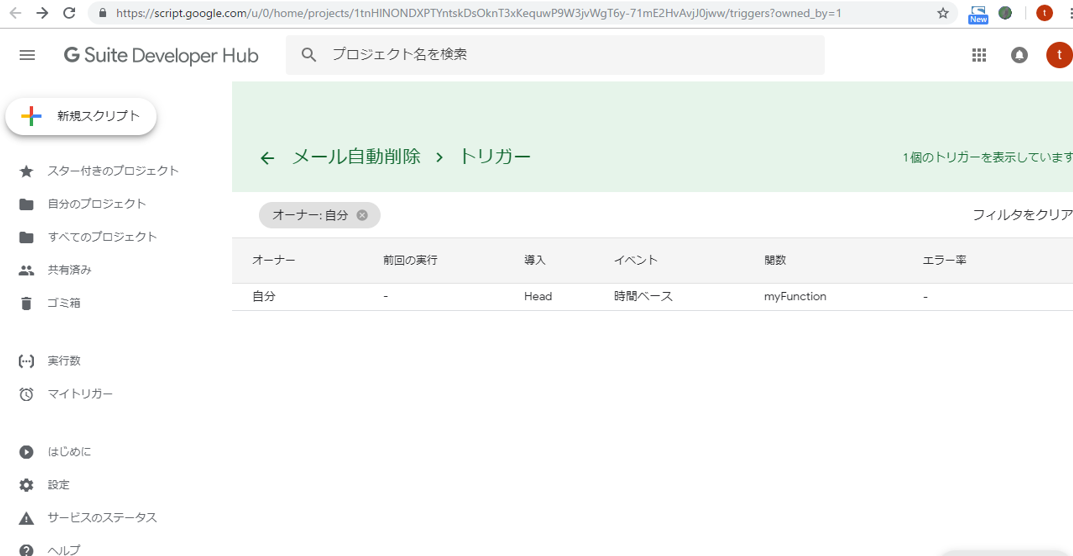The width and height of the screenshot is (1073, 556).
Task: Click the people icon beside 共有済み
Action: [26, 270]
